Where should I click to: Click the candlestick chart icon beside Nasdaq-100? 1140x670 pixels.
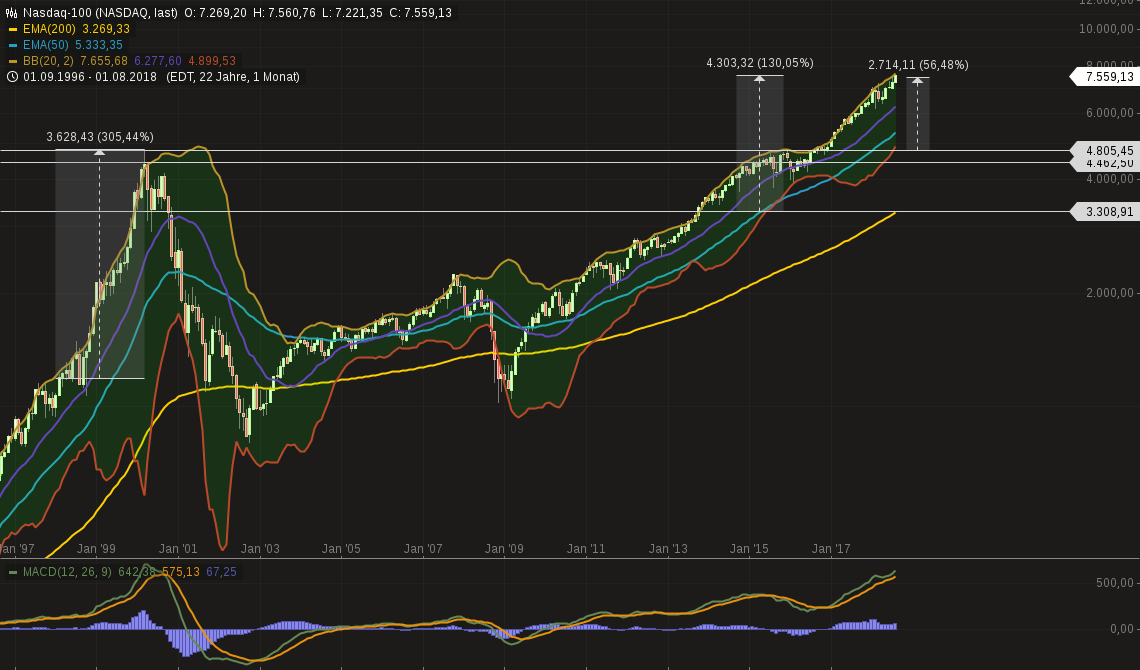(10, 13)
